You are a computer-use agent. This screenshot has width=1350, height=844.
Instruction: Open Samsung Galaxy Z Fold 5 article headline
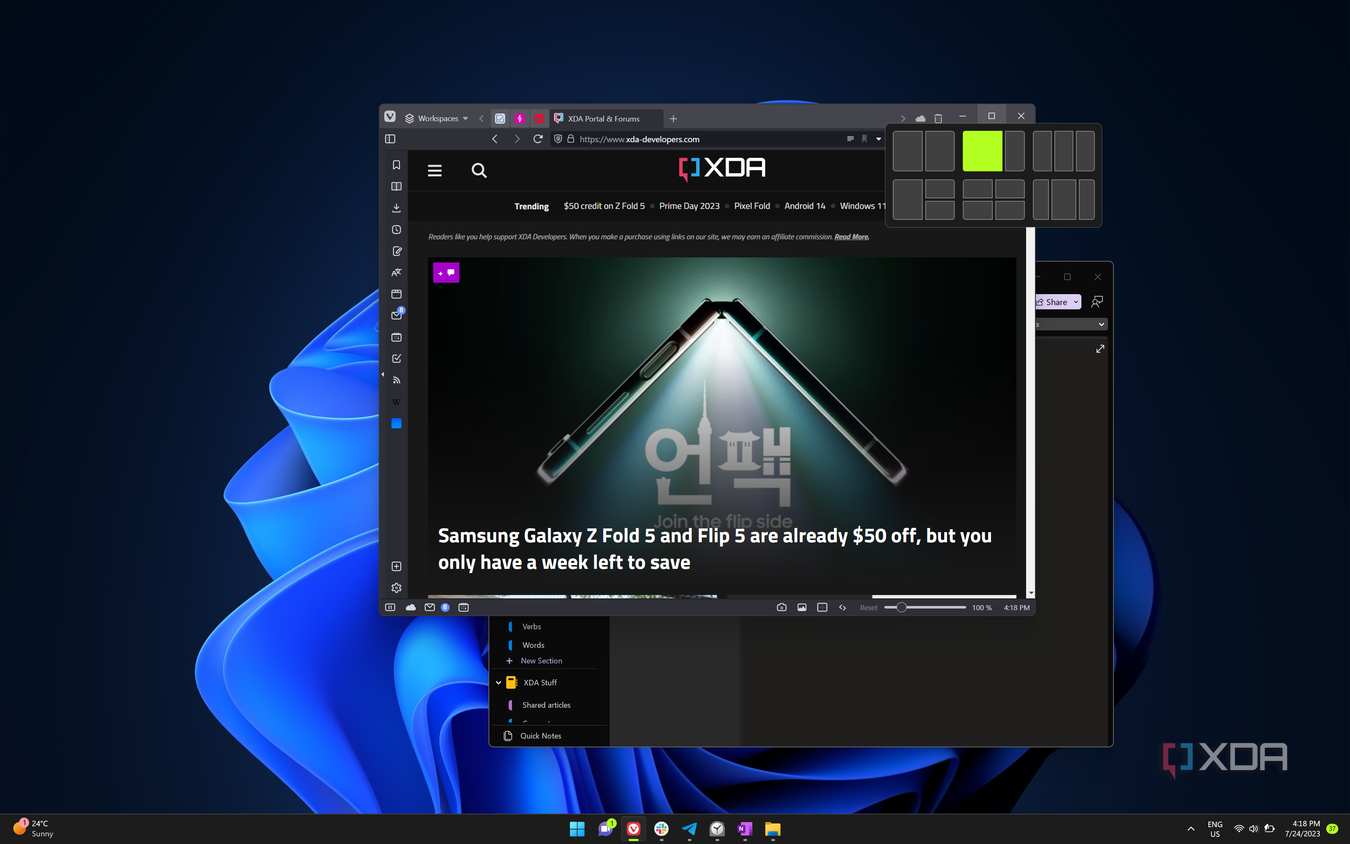(715, 549)
